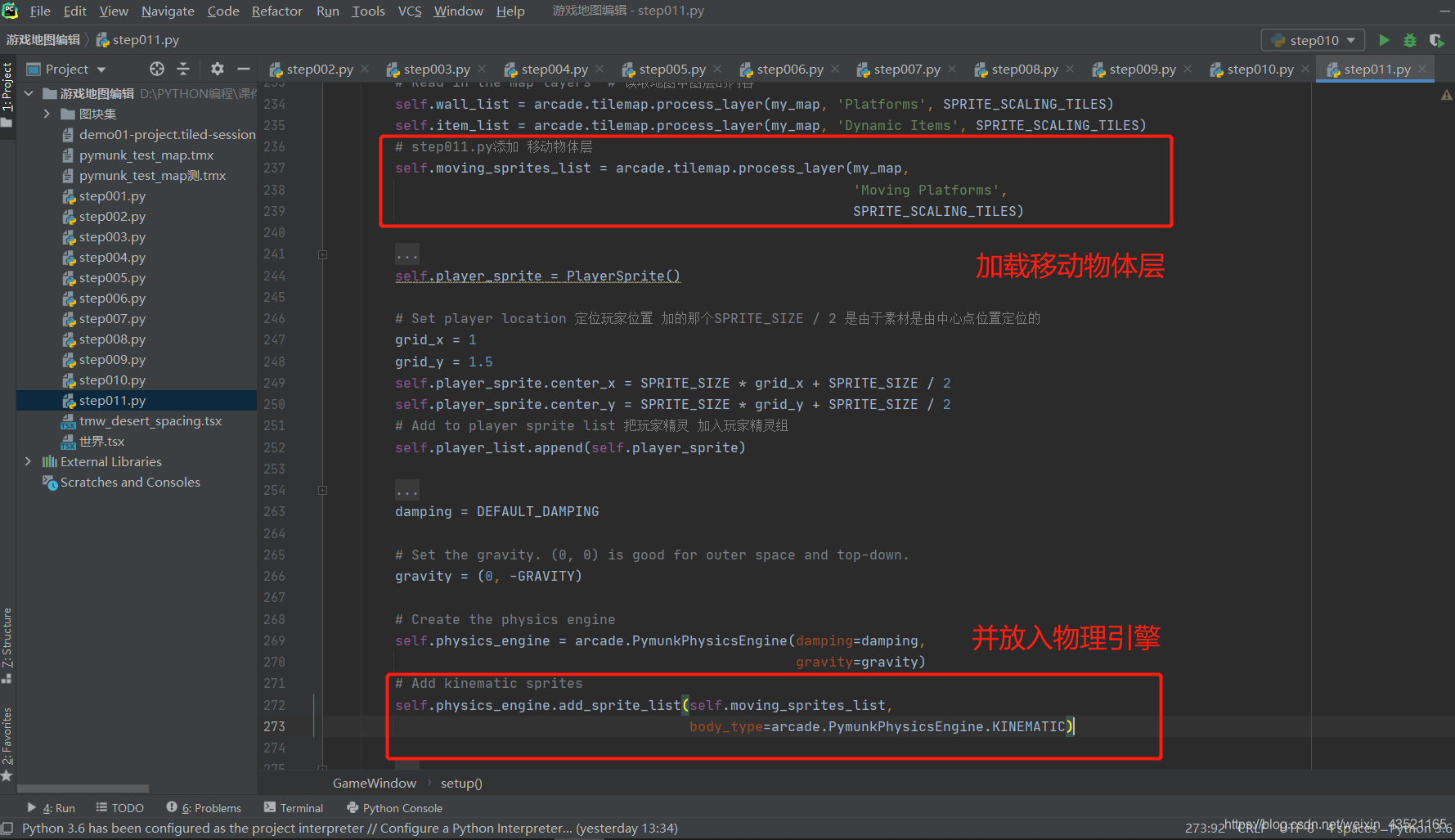Viewport: 1455px width, 840px height.
Task: Switch to the step002.py tab
Action: (x=320, y=70)
